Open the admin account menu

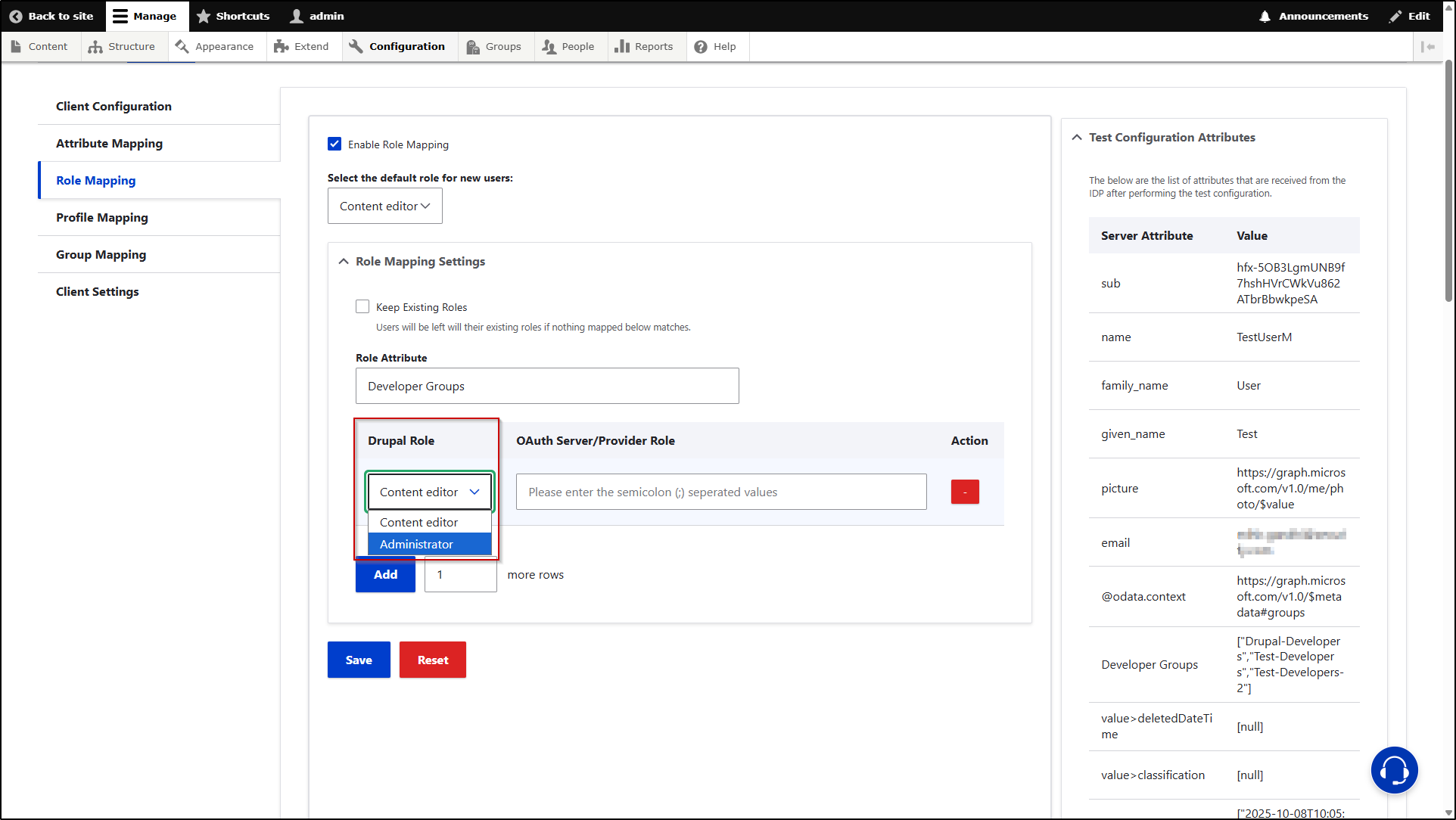[x=318, y=16]
